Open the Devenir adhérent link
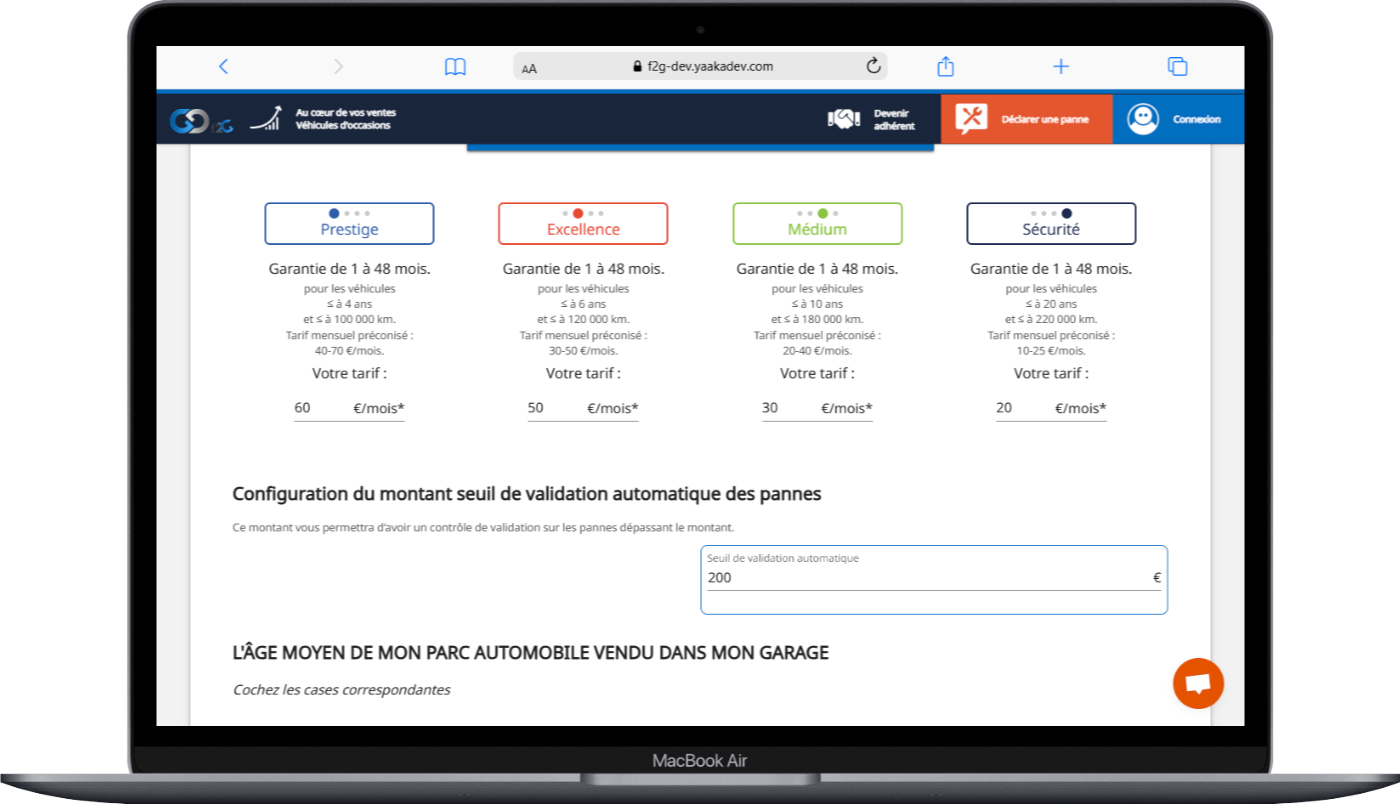The image size is (1400, 804). pos(872,120)
